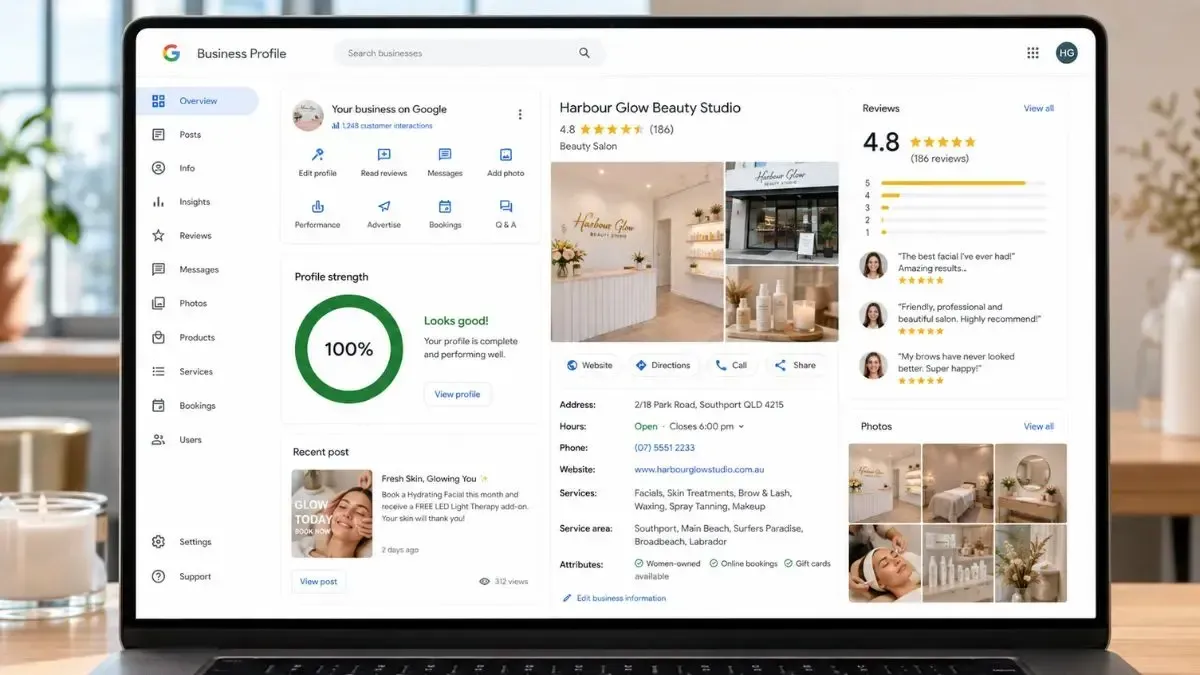1200x675 pixels.
Task: Click the business profile thumbnail avatar
Action: point(308,116)
